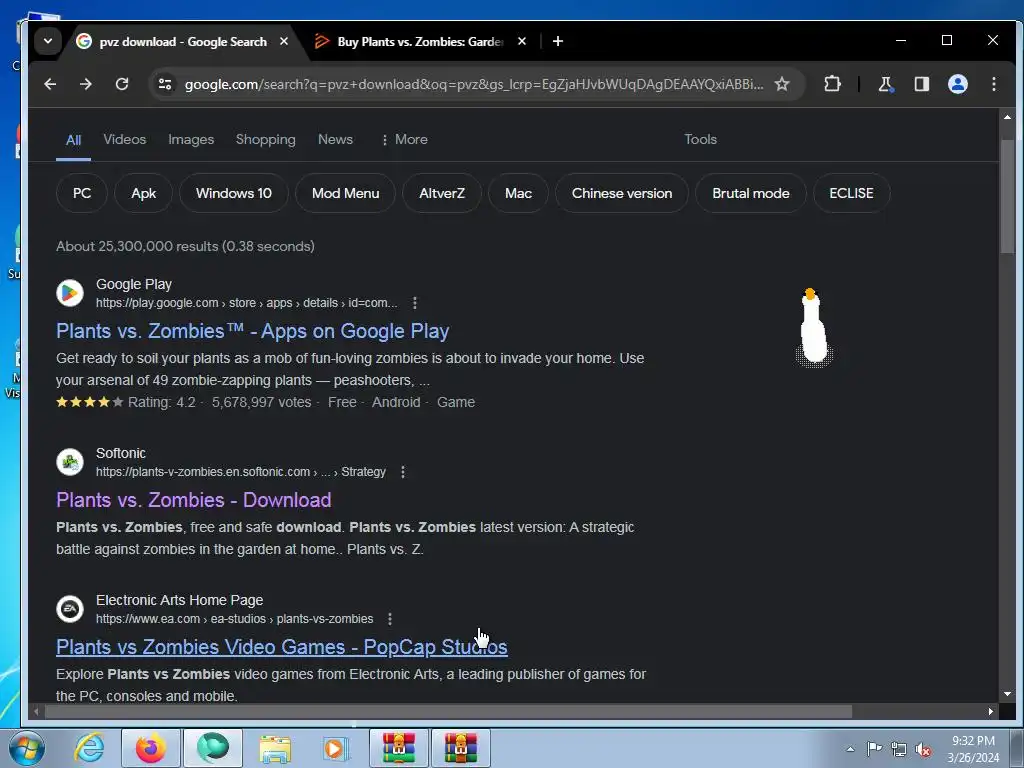Click the horizontal scrollbar thumb
This screenshot has height=768, width=1024.
click(448, 712)
